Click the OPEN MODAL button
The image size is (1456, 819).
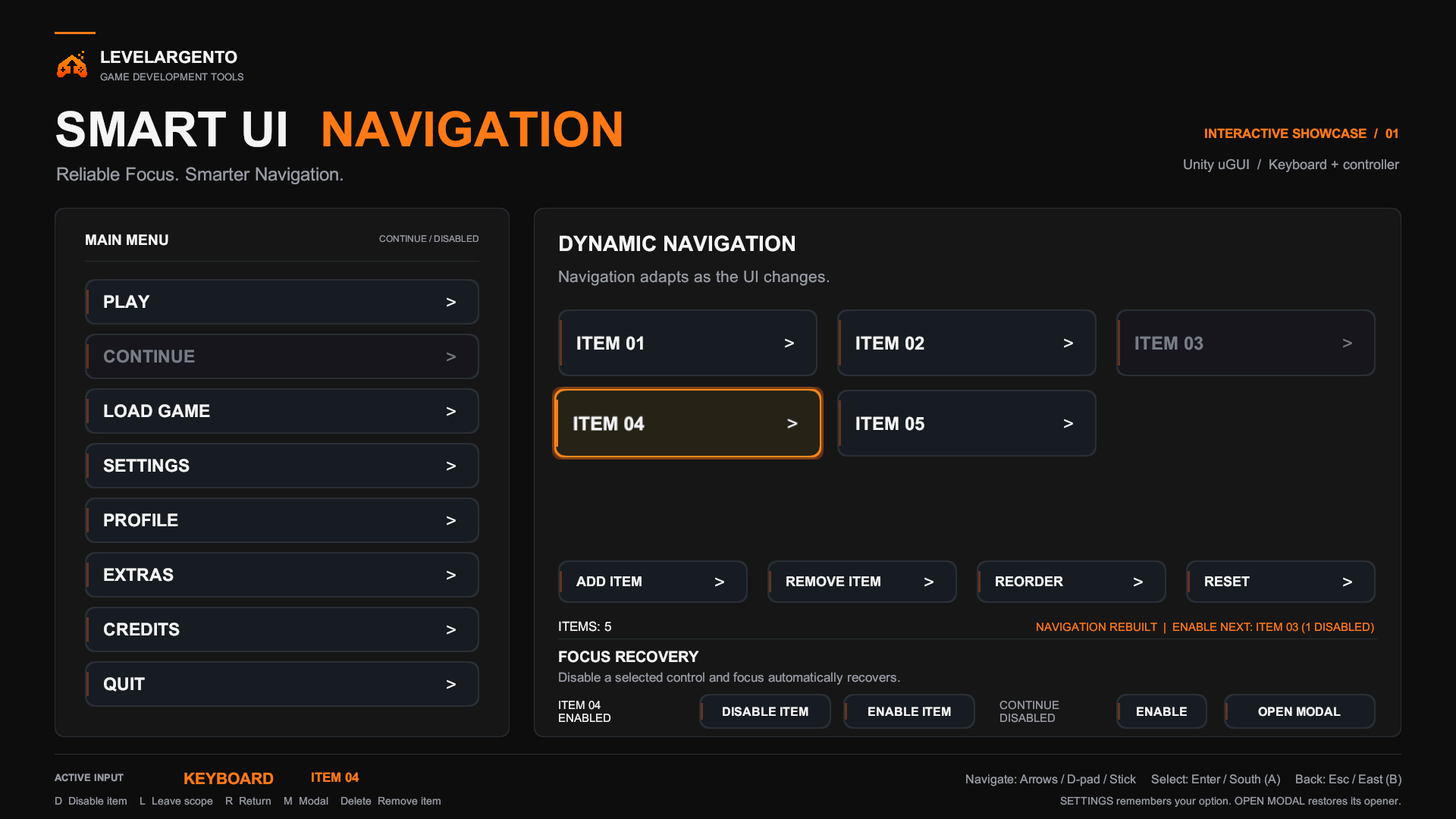(x=1299, y=711)
